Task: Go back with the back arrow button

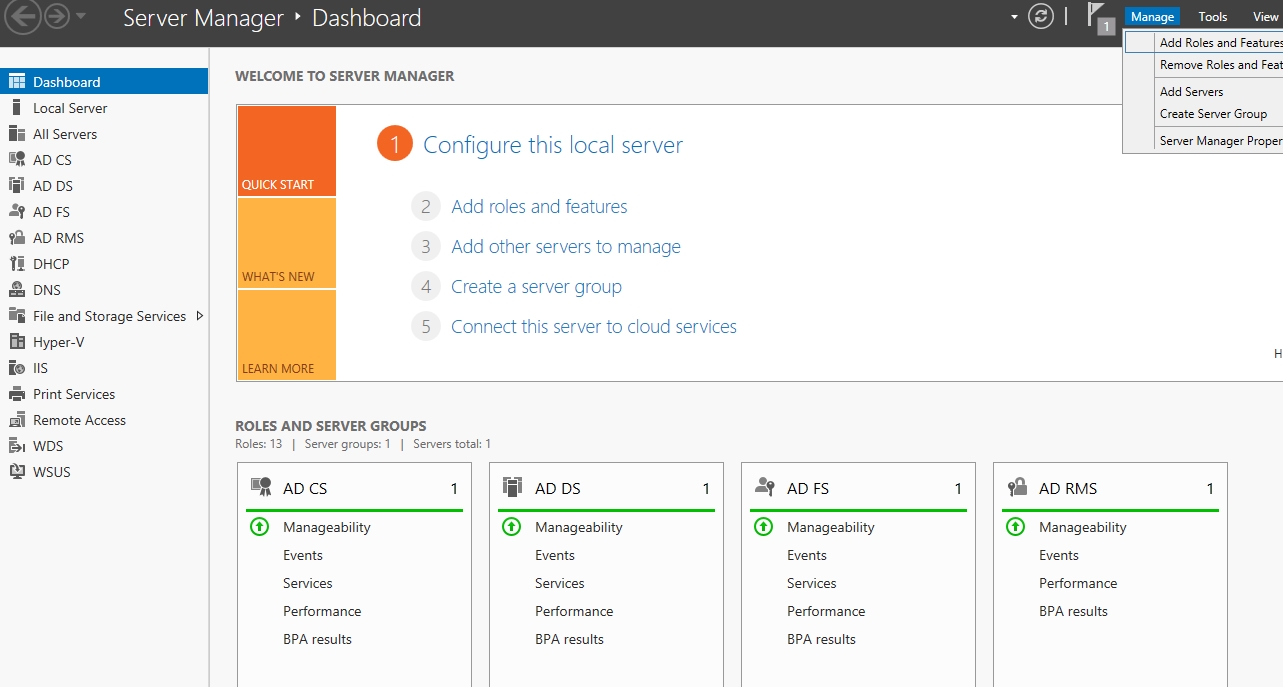Action: click(24, 16)
